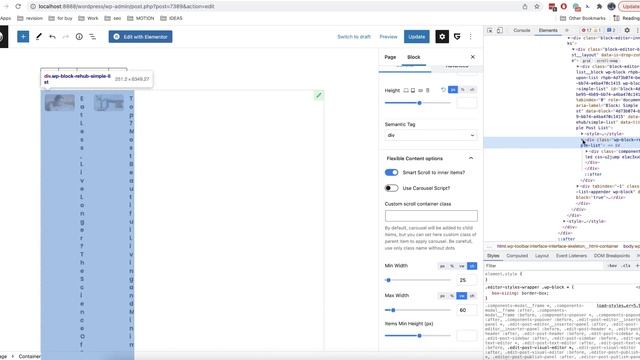The height and width of the screenshot is (360, 640).
Task: Expand the style node in DOM tree
Action: pyautogui.click(x=582, y=134)
